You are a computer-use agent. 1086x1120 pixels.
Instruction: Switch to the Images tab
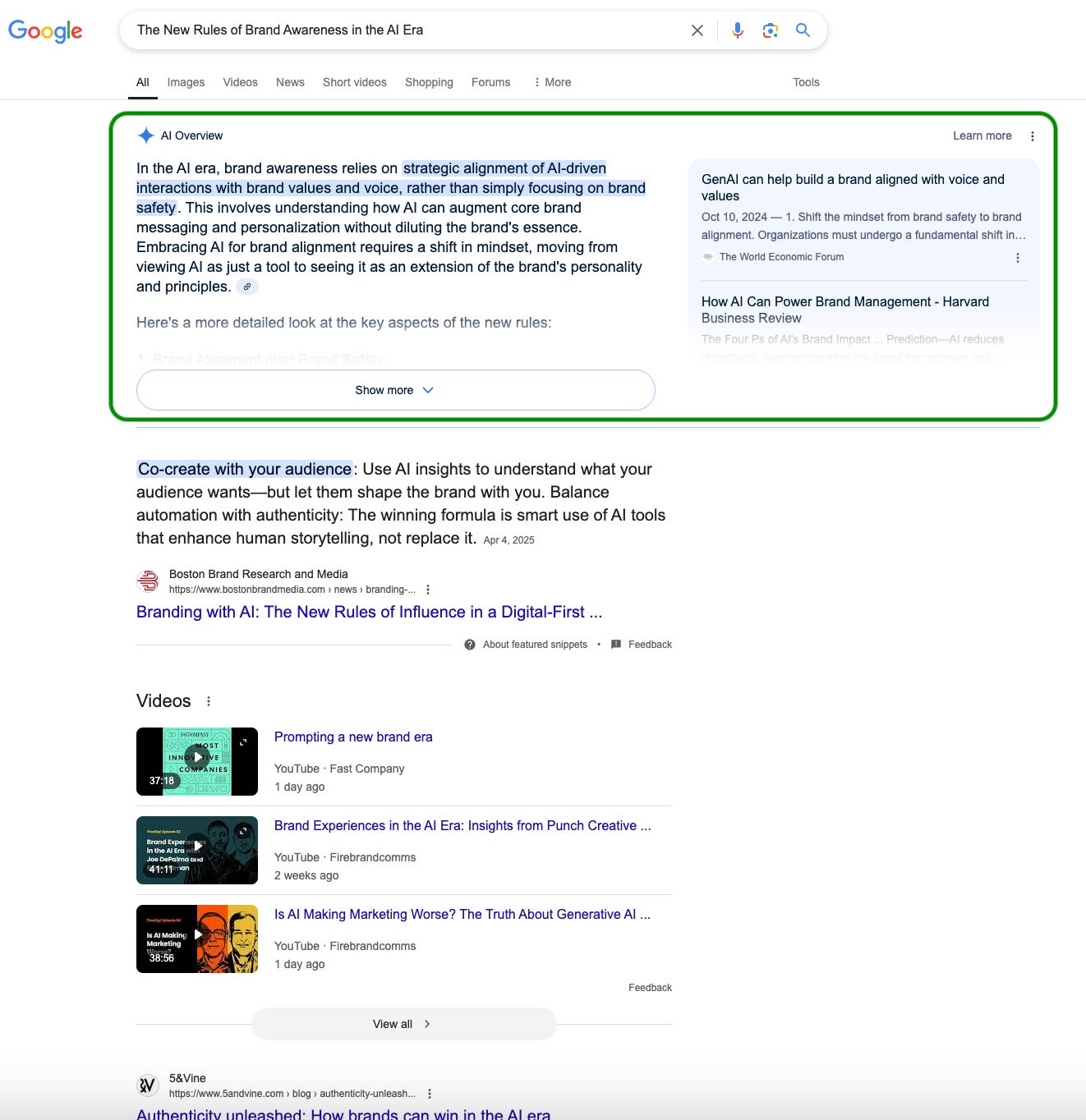[186, 82]
